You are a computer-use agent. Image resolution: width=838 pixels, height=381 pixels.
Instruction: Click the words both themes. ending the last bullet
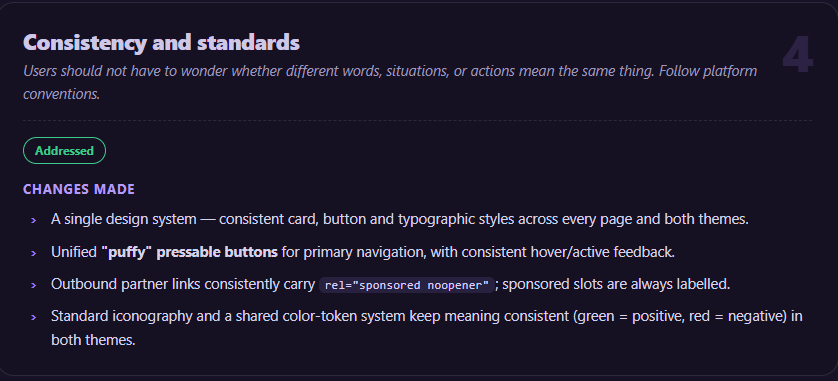point(93,340)
